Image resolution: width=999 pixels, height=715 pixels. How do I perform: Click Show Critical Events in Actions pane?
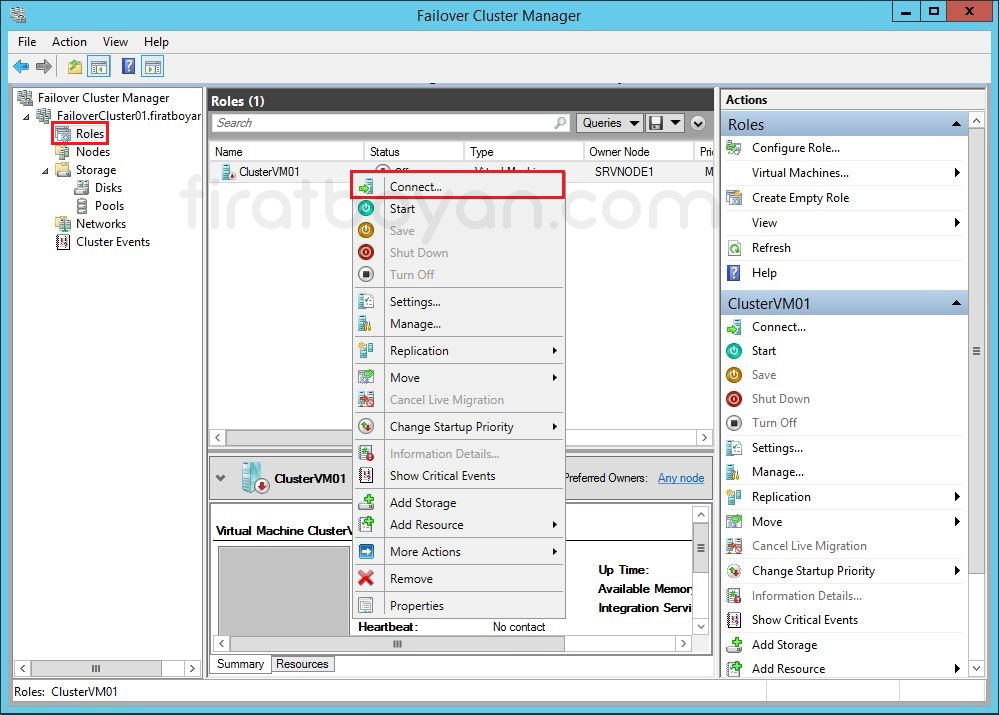[805, 620]
